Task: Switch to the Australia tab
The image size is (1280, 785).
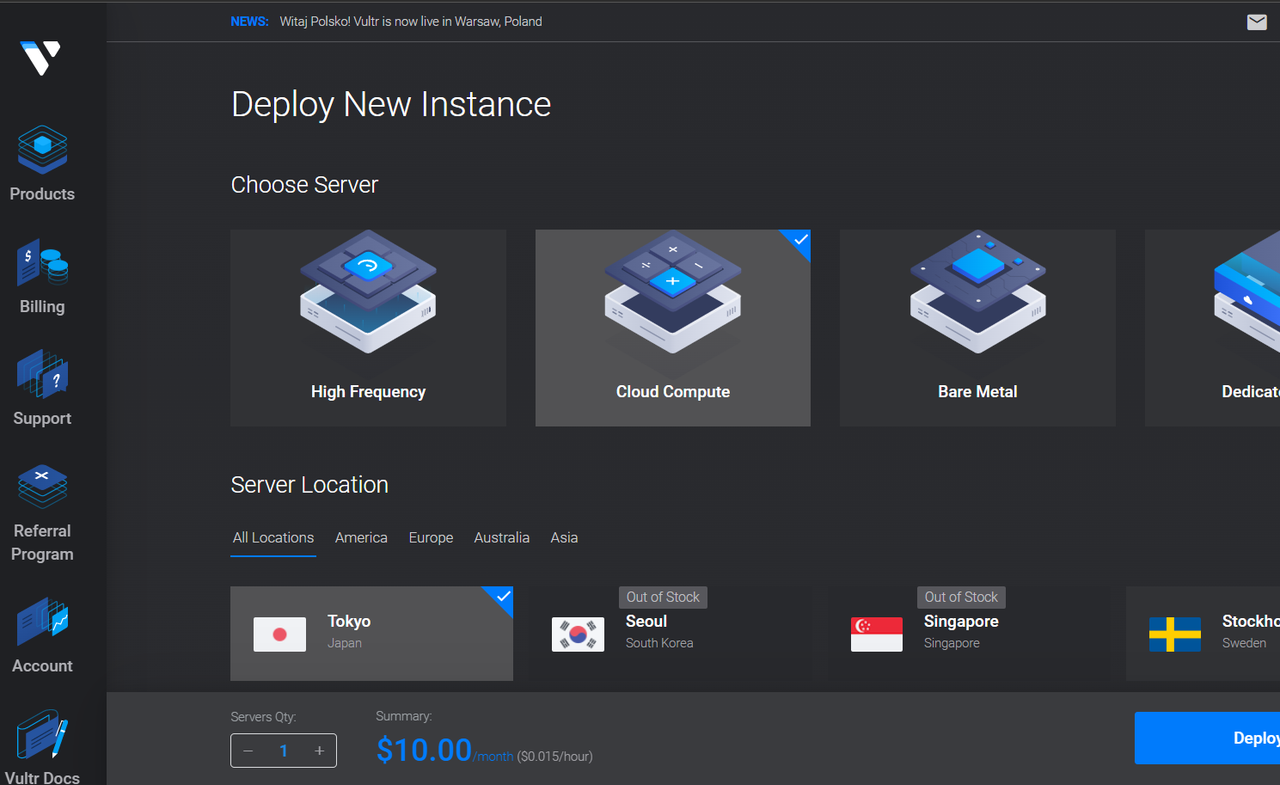Action: point(502,538)
